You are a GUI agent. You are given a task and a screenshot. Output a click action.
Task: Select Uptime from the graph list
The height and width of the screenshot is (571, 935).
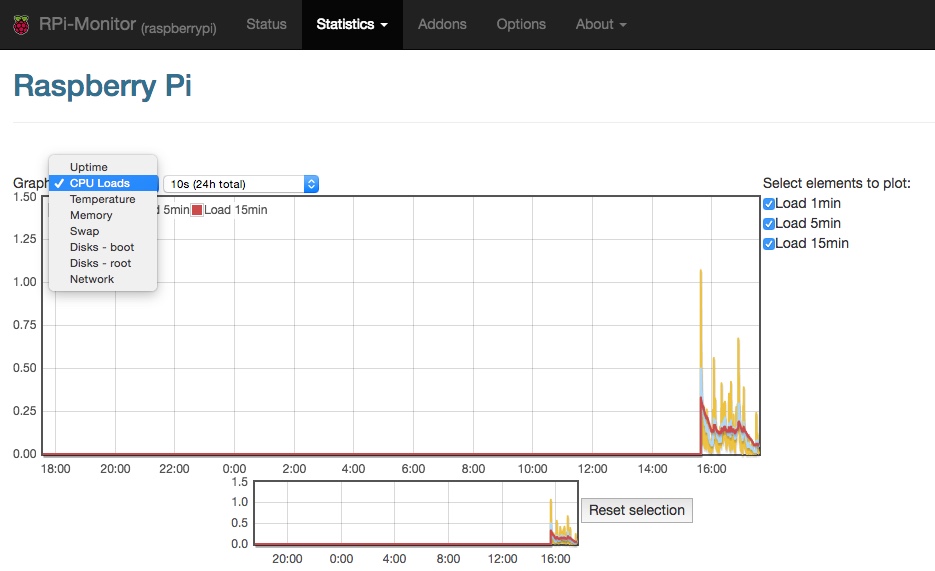coord(89,167)
